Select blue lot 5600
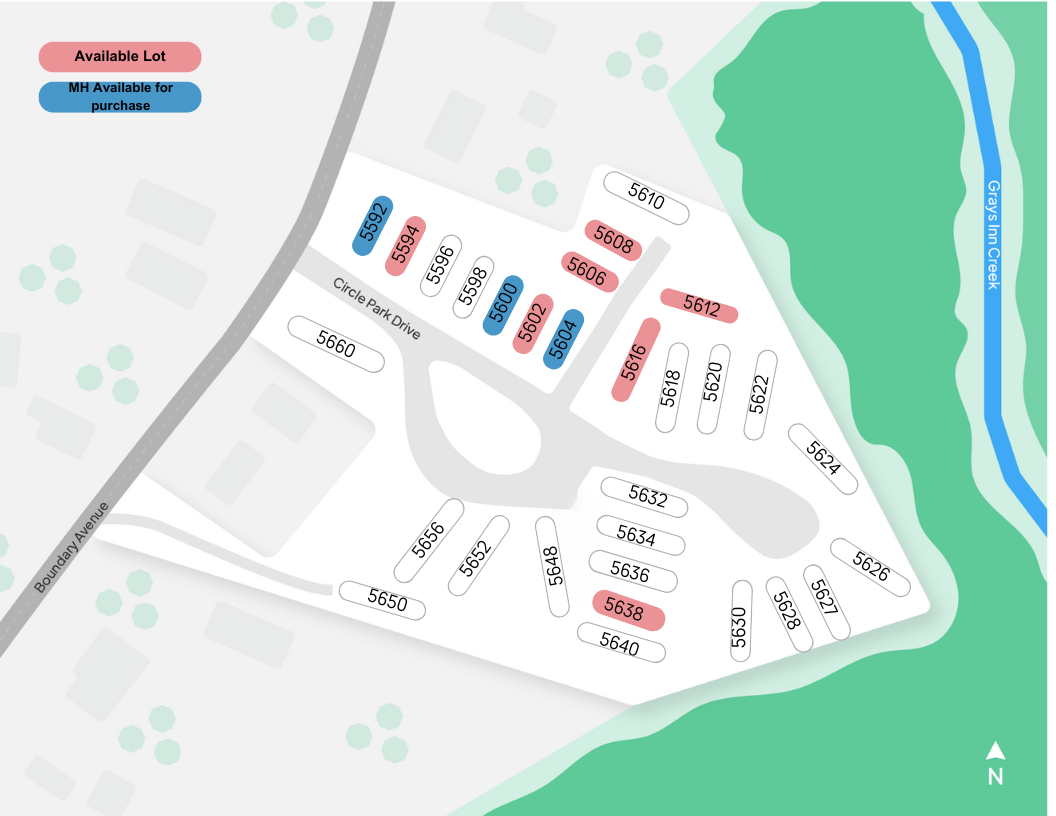1056x816 pixels. (503, 305)
